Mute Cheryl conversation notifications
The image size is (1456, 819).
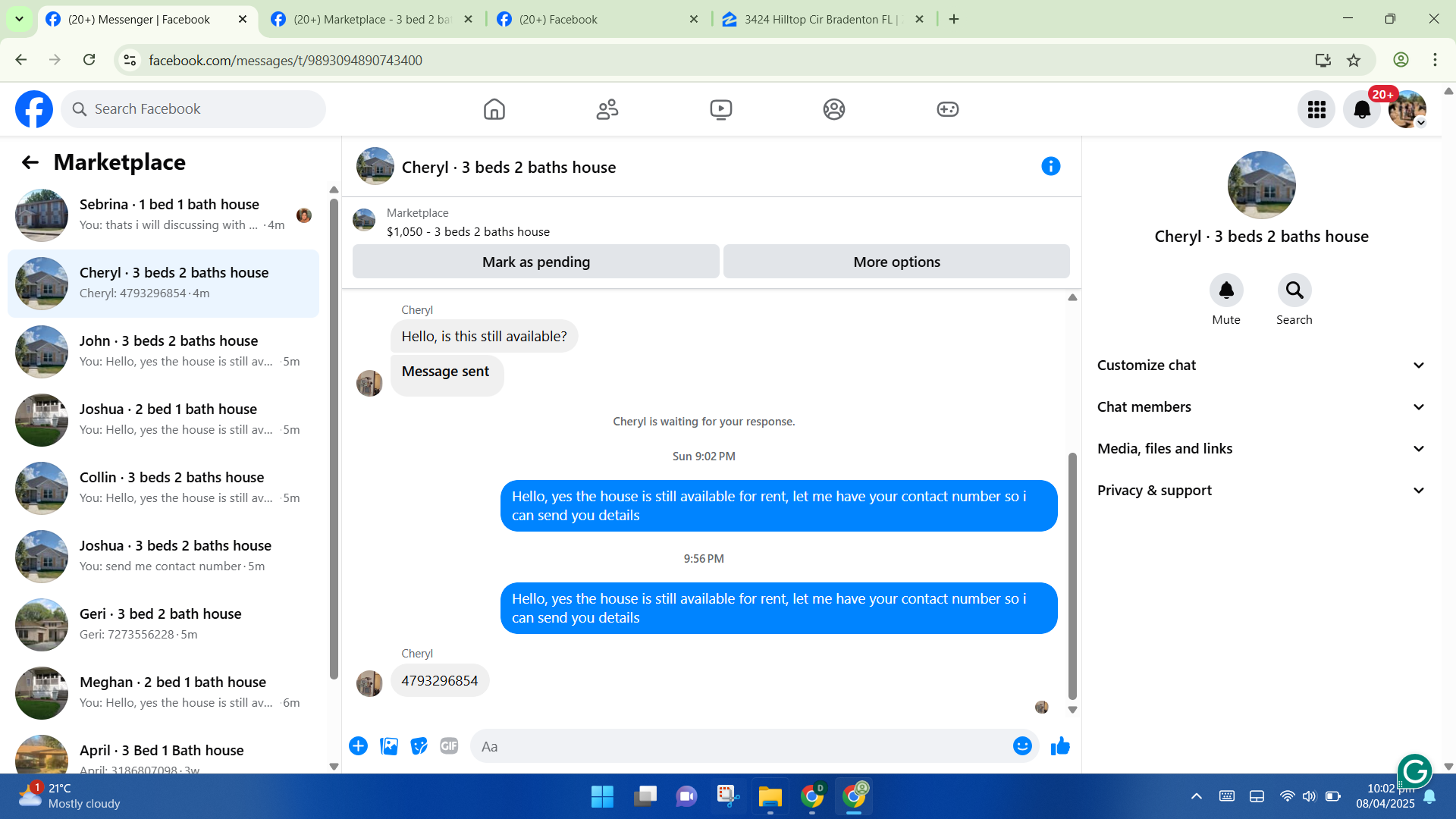point(1225,290)
